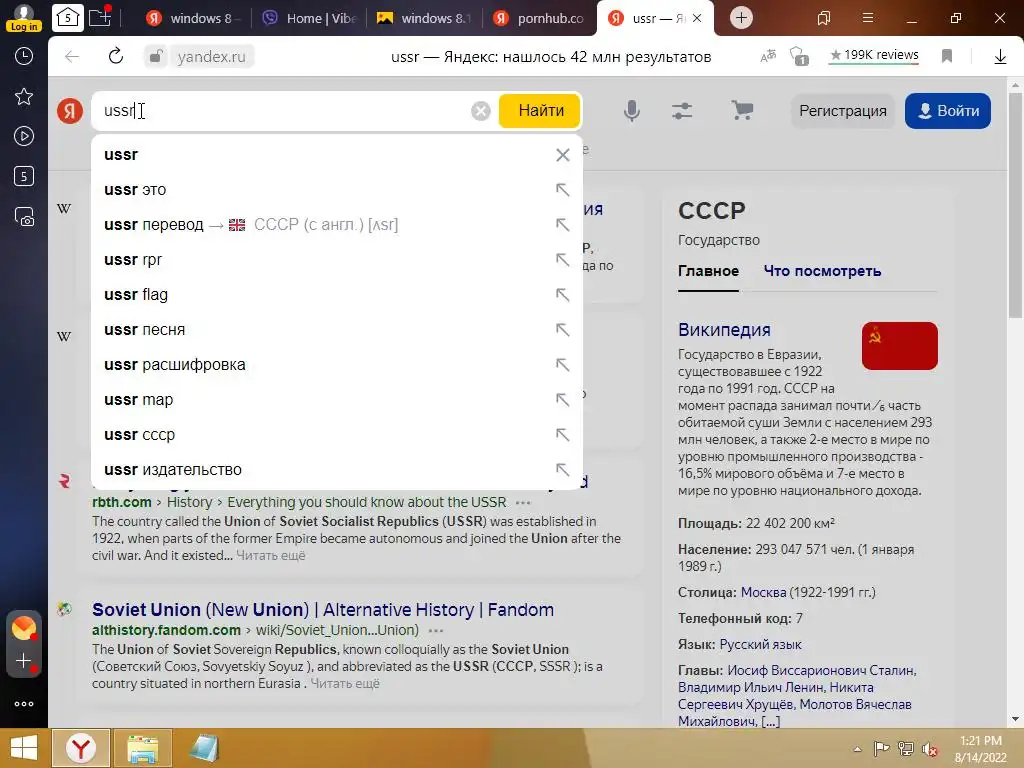The width and height of the screenshot is (1024, 768).
Task: Open the sidebar three-dots more menu
Action: point(24,704)
